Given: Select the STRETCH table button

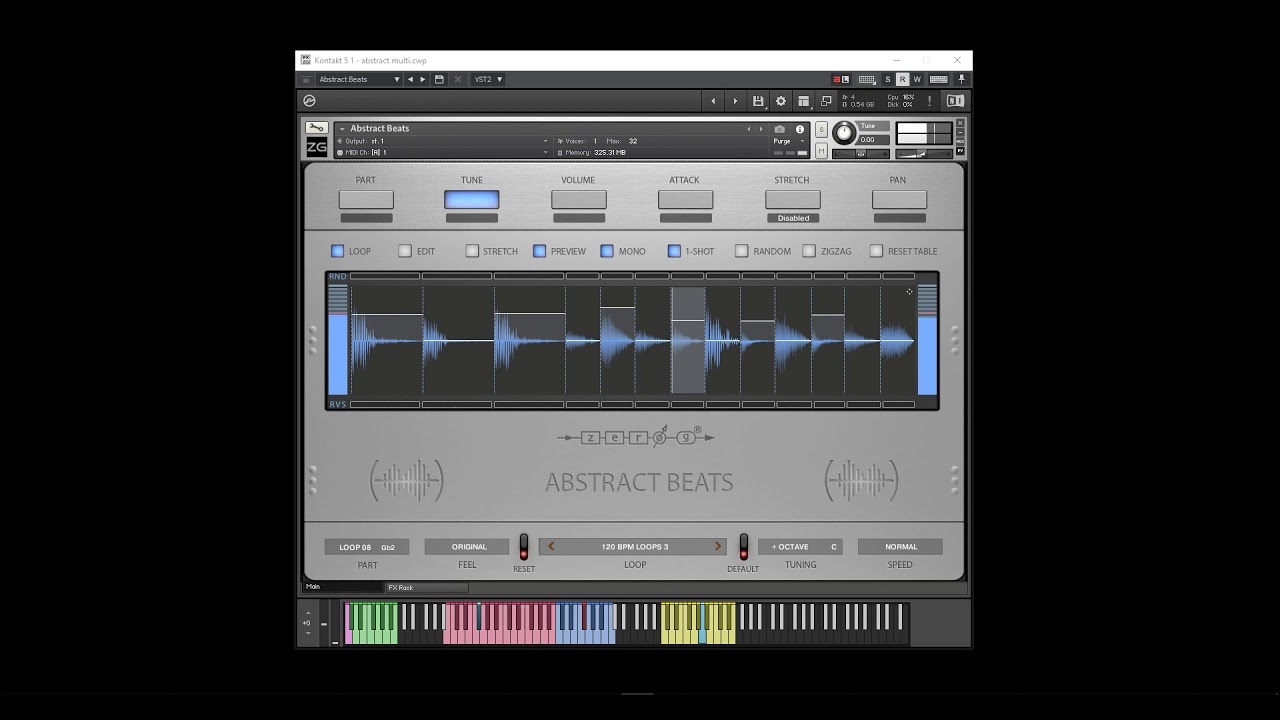Looking at the screenshot, I should pos(792,199).
